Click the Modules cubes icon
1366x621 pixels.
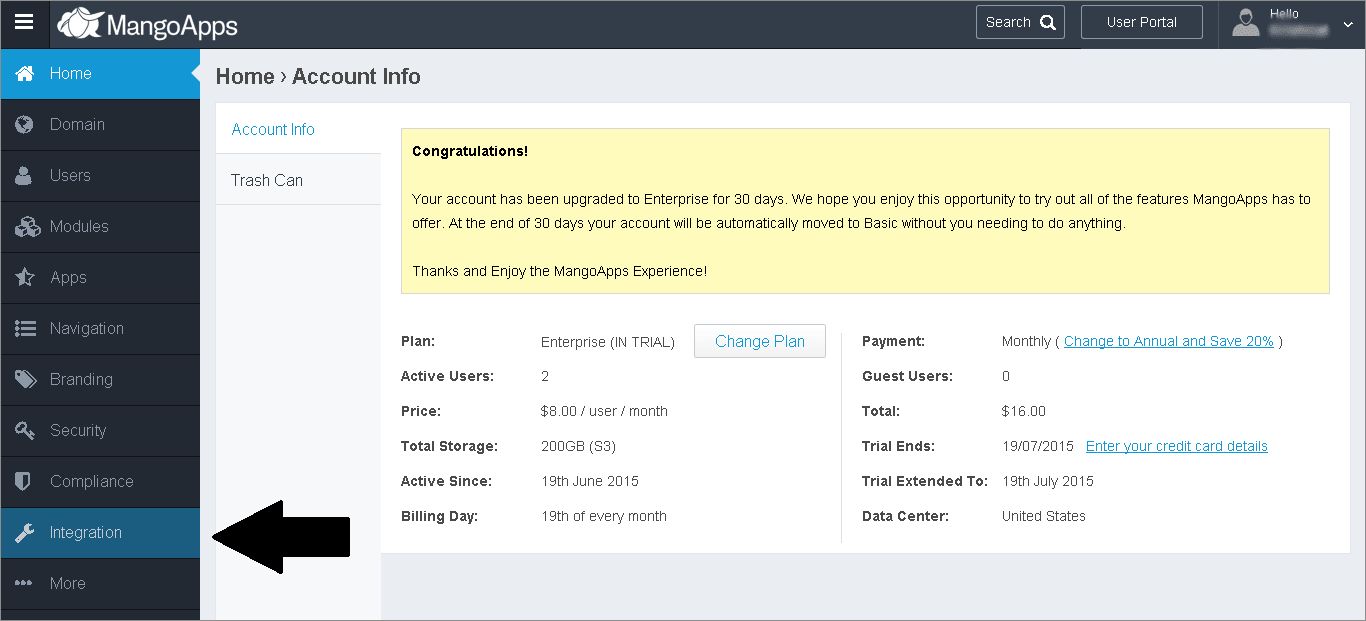click(x=26, y=227)
